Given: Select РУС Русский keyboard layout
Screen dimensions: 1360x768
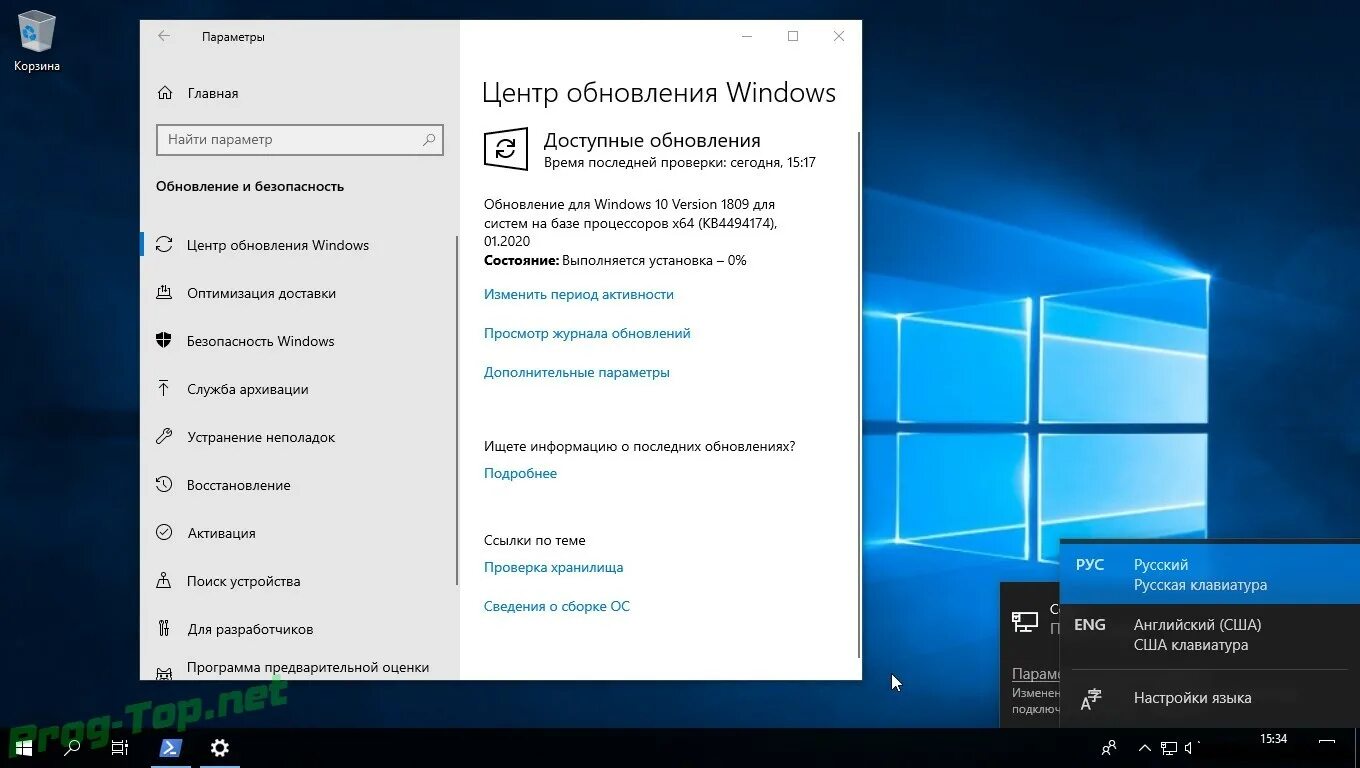Looking at the screenshot, I should coord(1210,575).
